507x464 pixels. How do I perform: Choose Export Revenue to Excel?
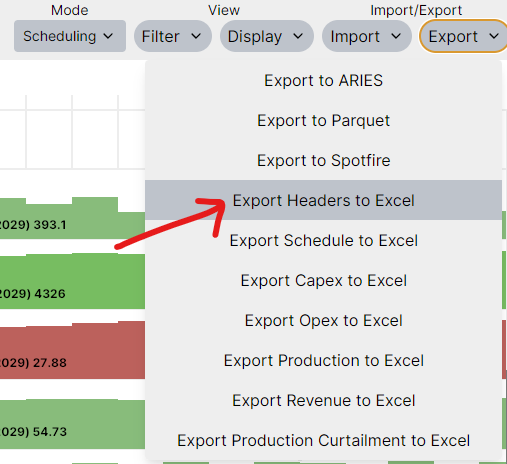[x=323, y=400]
